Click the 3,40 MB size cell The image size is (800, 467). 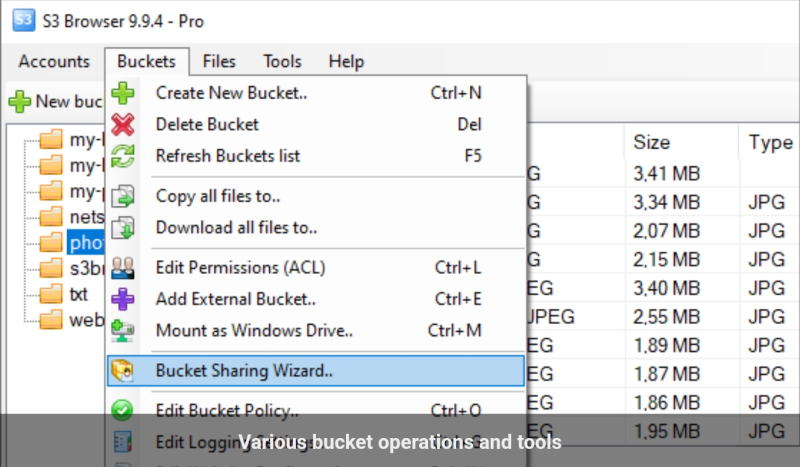(x=666, y=288)
